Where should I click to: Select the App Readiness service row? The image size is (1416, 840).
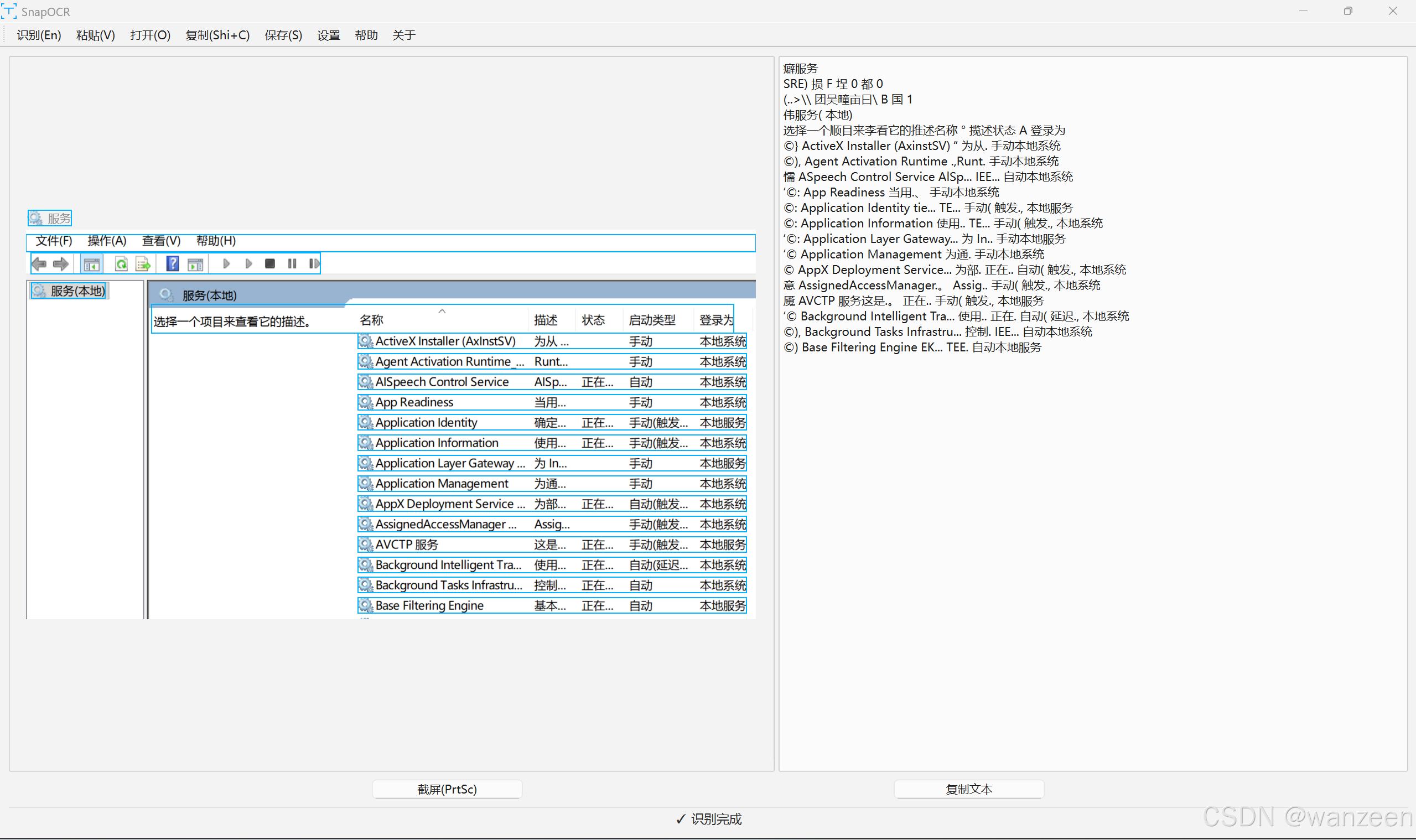coord(414,402)
